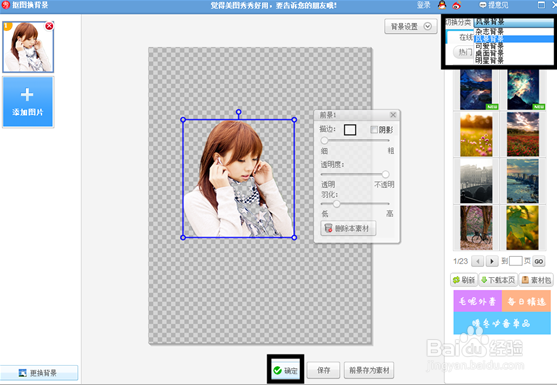
Task: Click the bottom-left selection corner handle
Action: pos(183,237)
